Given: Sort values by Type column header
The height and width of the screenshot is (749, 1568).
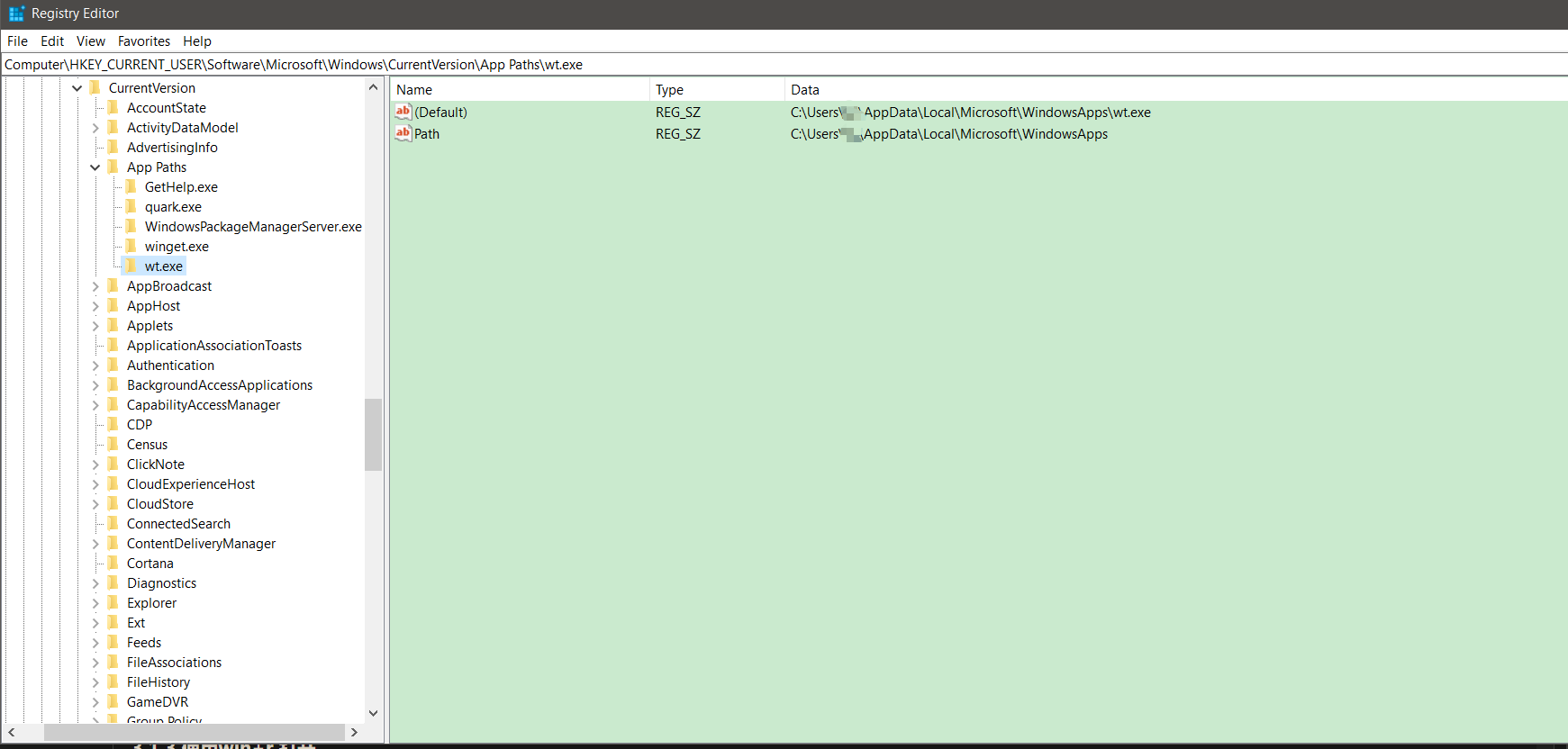Looking at the screenshot, I should pos(717,89).
